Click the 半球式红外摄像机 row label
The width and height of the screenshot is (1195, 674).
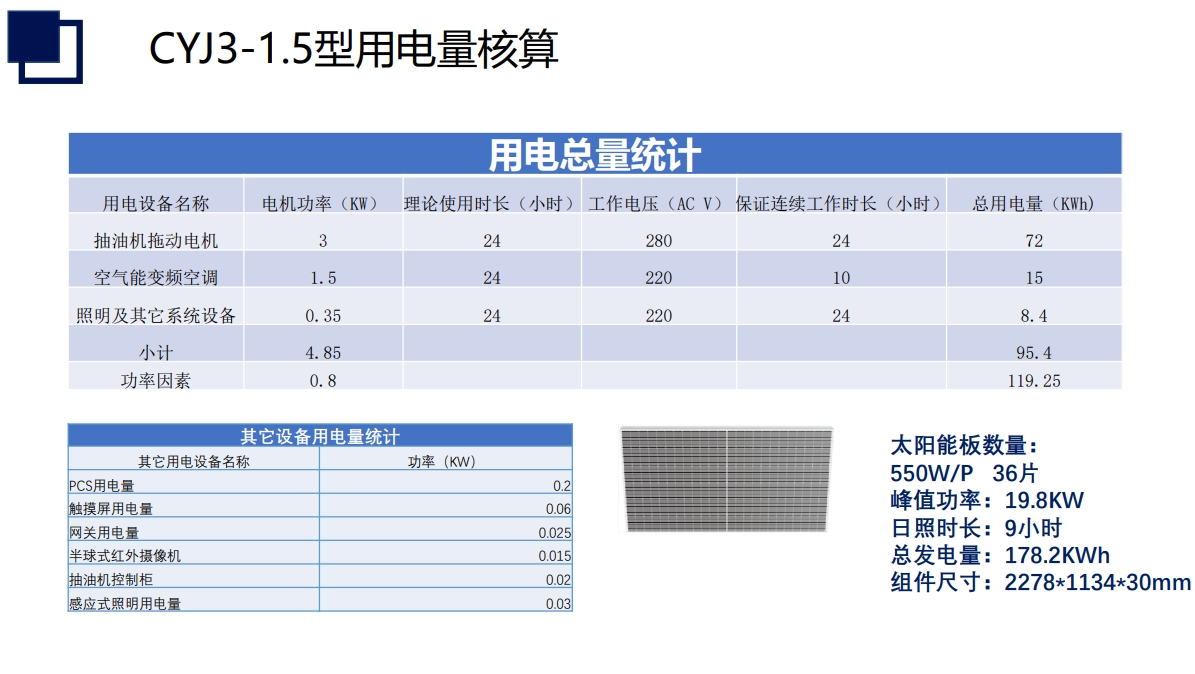(125, 556)
